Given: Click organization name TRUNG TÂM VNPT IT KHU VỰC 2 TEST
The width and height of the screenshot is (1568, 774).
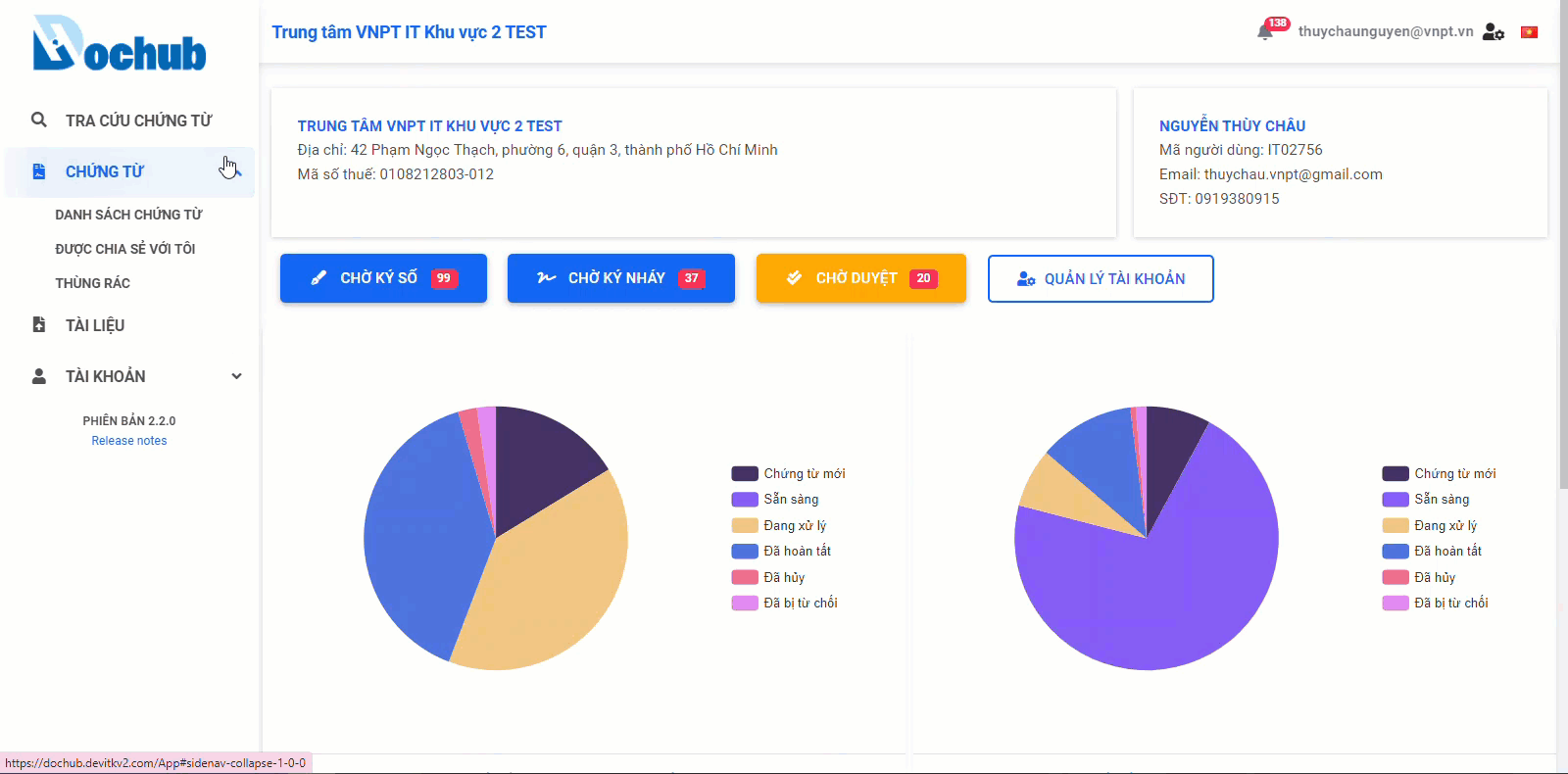Looking at the screenshot, I should [429, 125].
